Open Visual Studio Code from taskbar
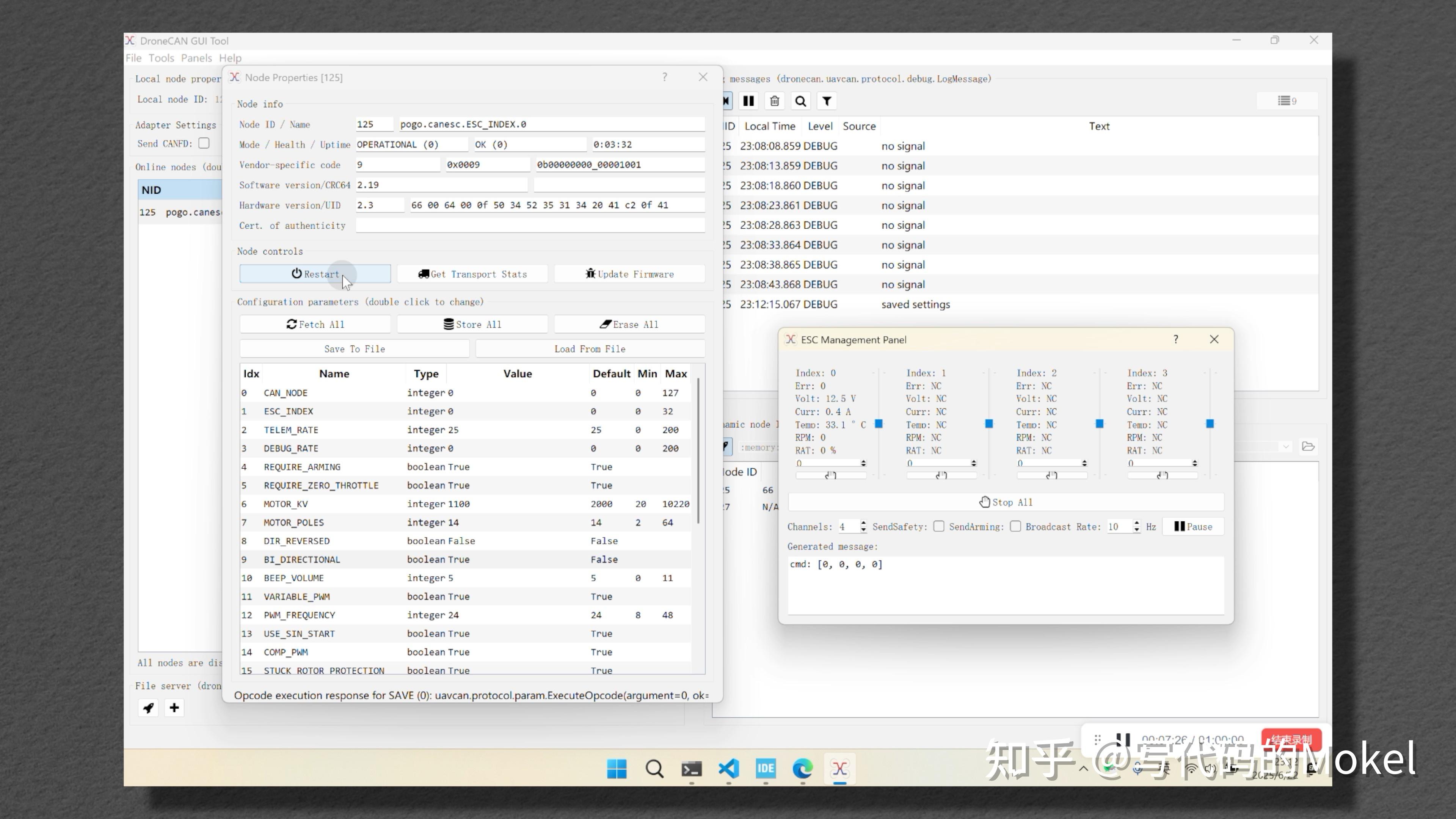 point(728,769)
